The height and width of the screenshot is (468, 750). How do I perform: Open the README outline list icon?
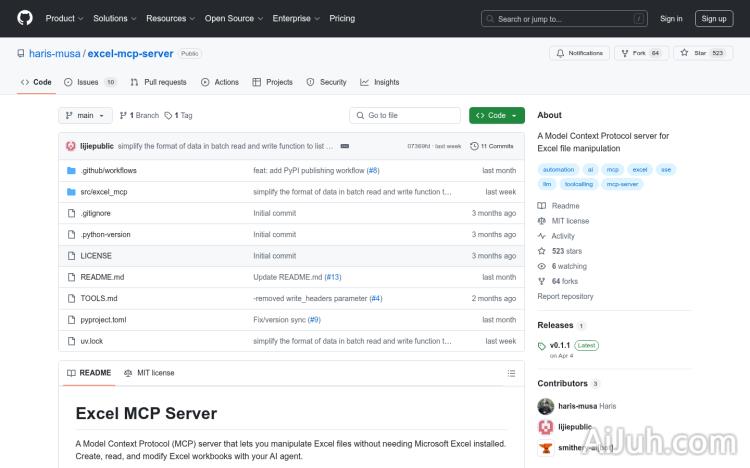[511, 373]
